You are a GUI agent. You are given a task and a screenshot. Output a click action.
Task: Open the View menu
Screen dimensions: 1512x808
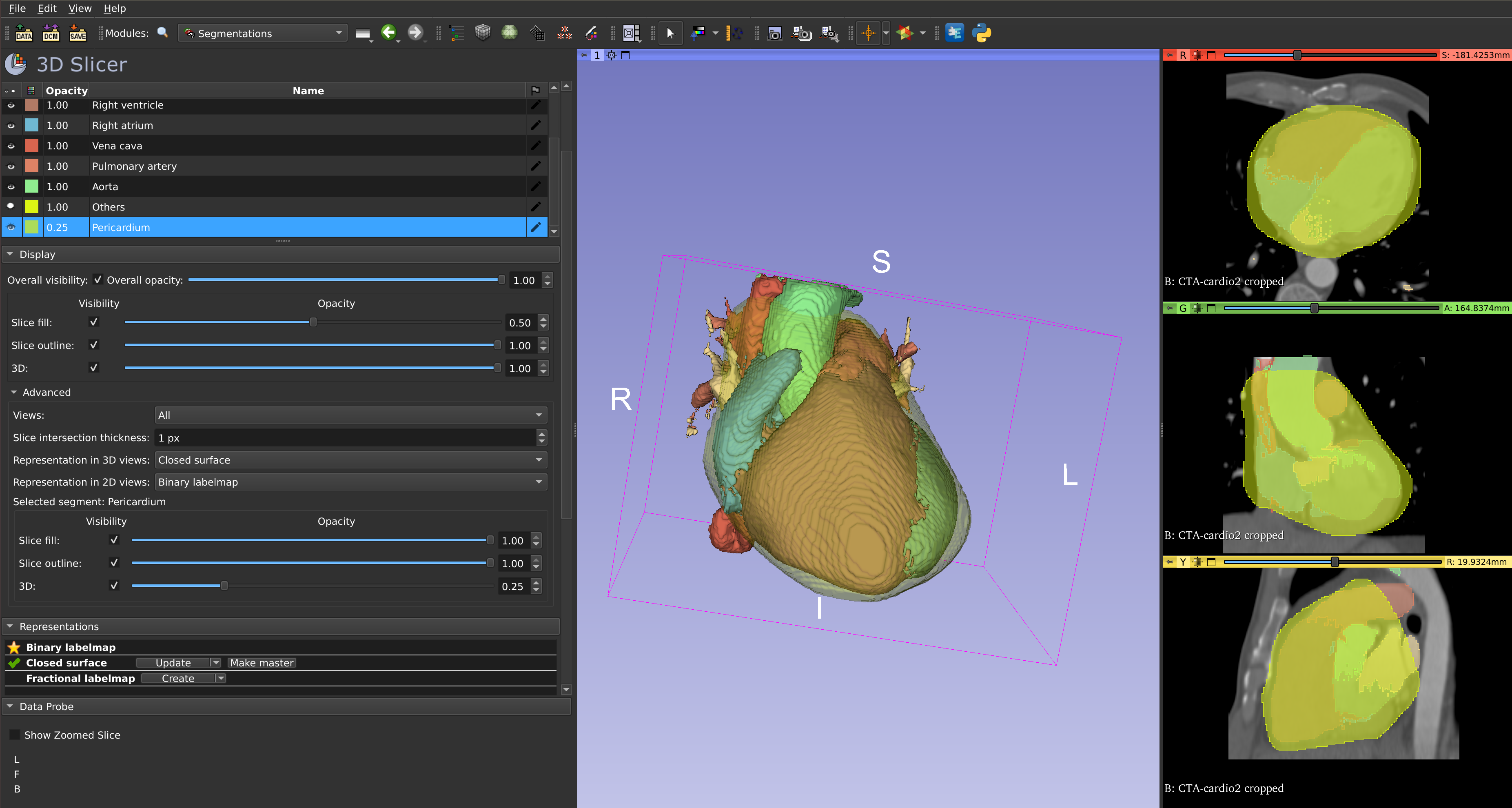(79, 8)
